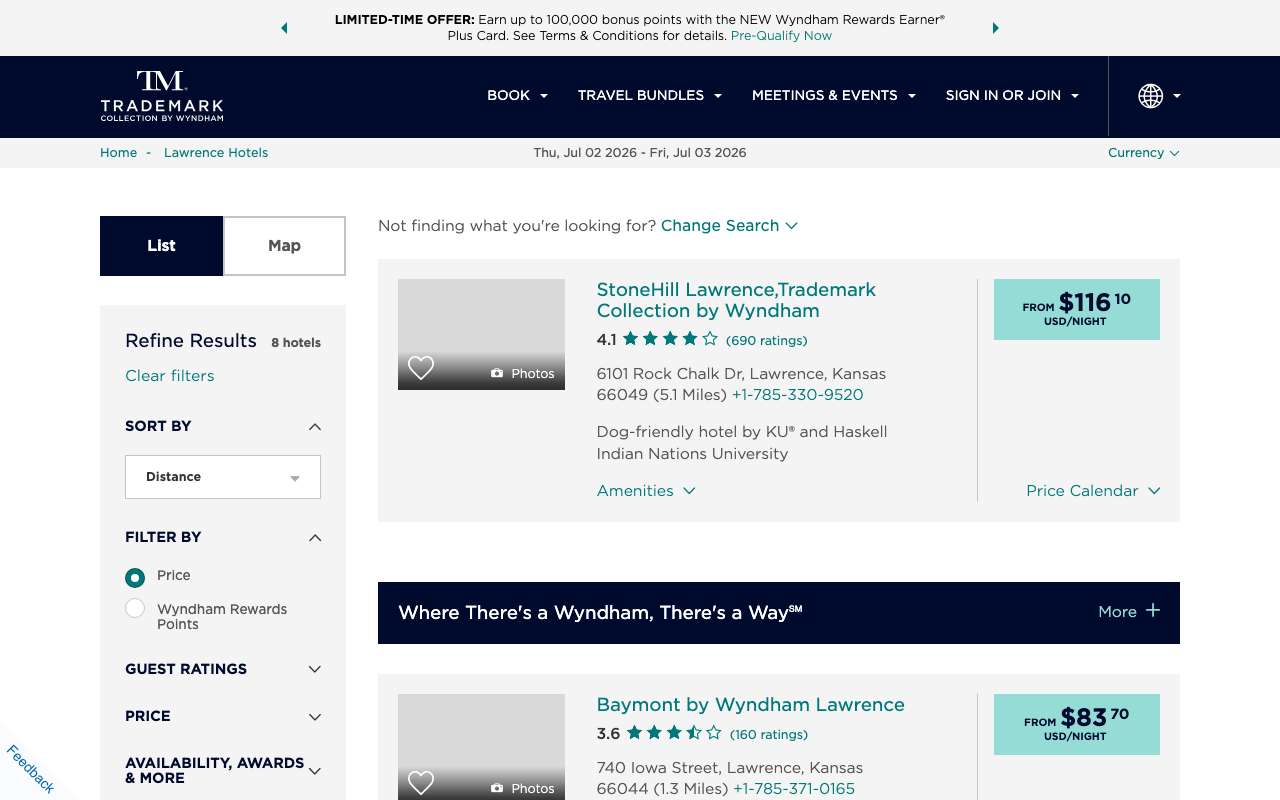This screenshot has width=1280, height=800.
Task: Open the Meetings & Events menu
Action: [833, 95]
